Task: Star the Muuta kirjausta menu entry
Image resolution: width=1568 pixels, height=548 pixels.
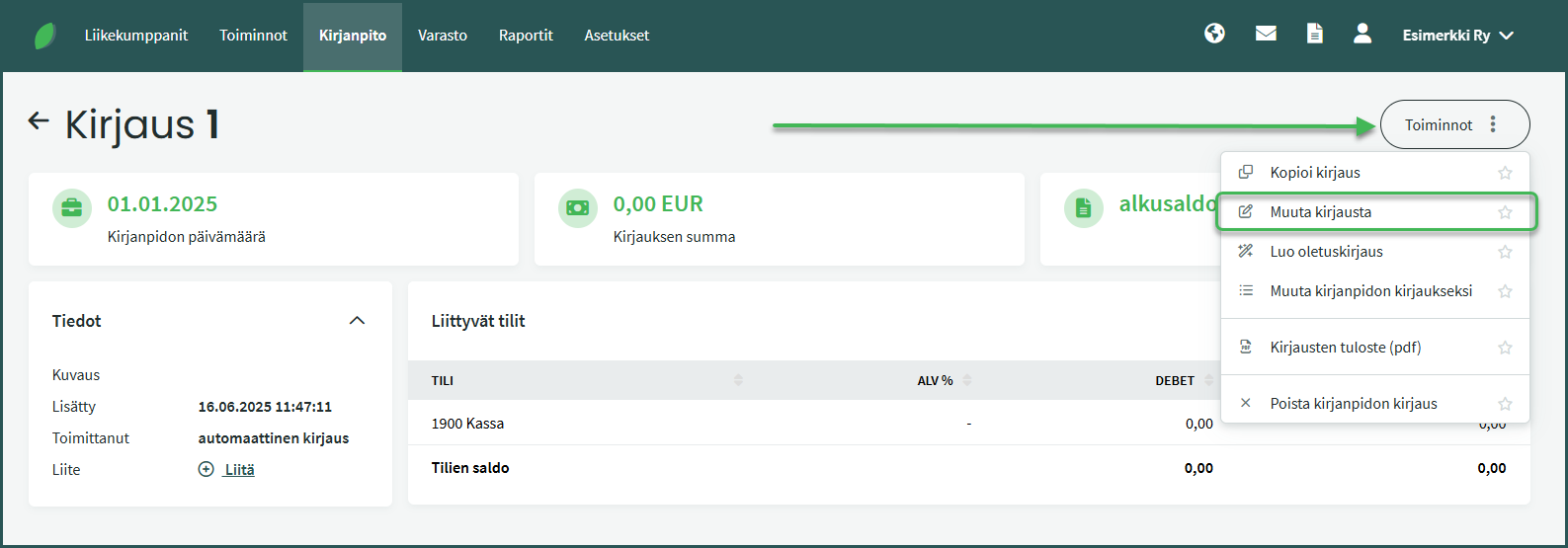Action: 1505,212
